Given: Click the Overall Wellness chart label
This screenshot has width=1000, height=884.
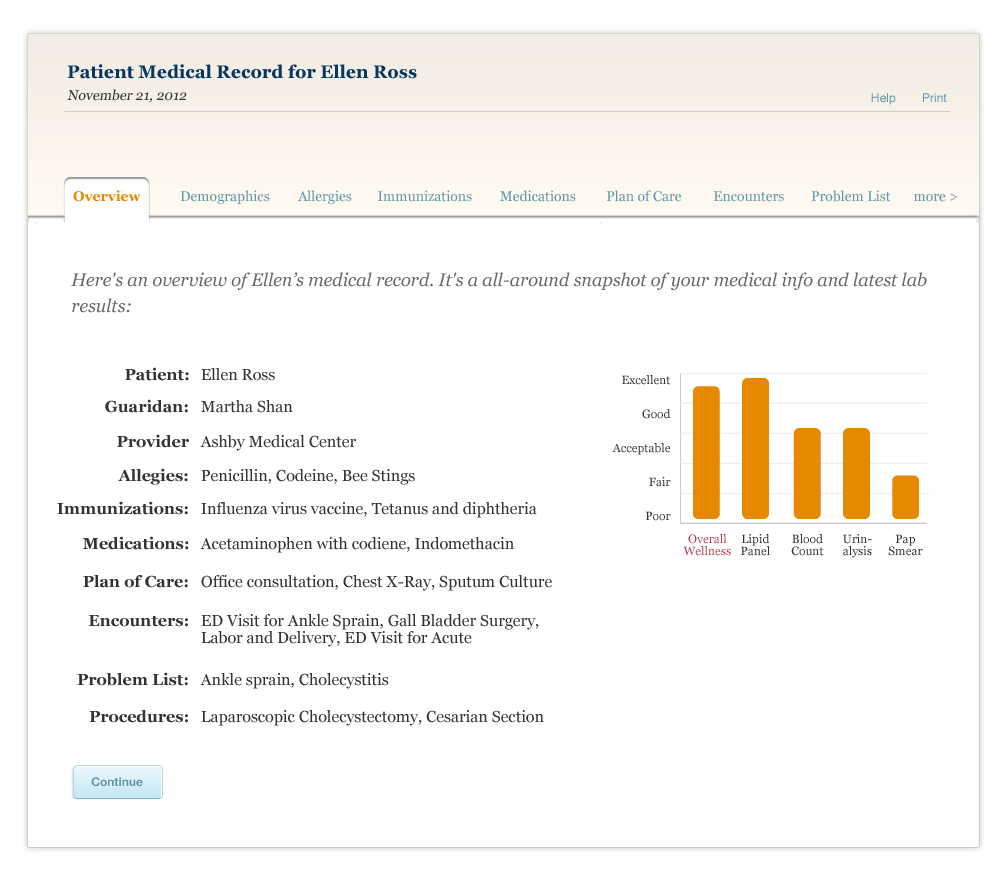Looking at the screenshot, I should 707,545.
